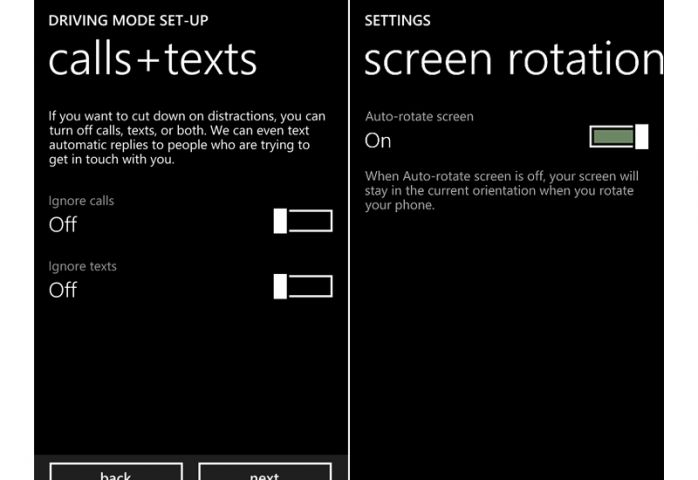Turn on the Ignore calls toggle
The height and width of the screenshot is (480, 698).
tap(303, 222)
